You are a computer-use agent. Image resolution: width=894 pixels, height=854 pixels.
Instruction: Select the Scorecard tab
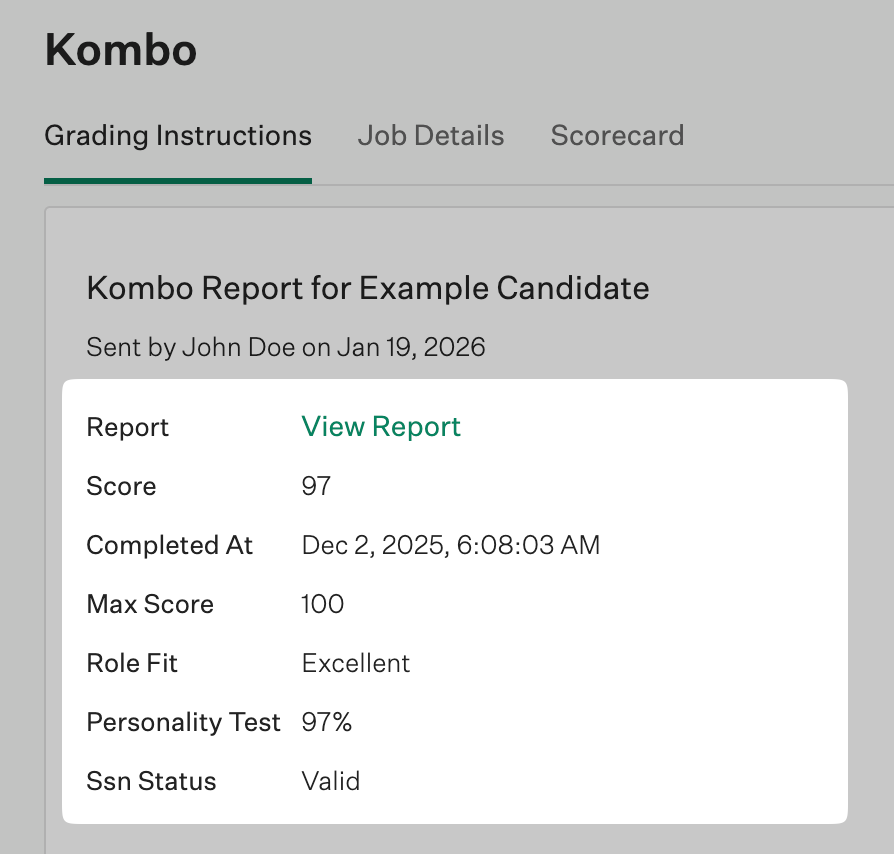[617, 136]
